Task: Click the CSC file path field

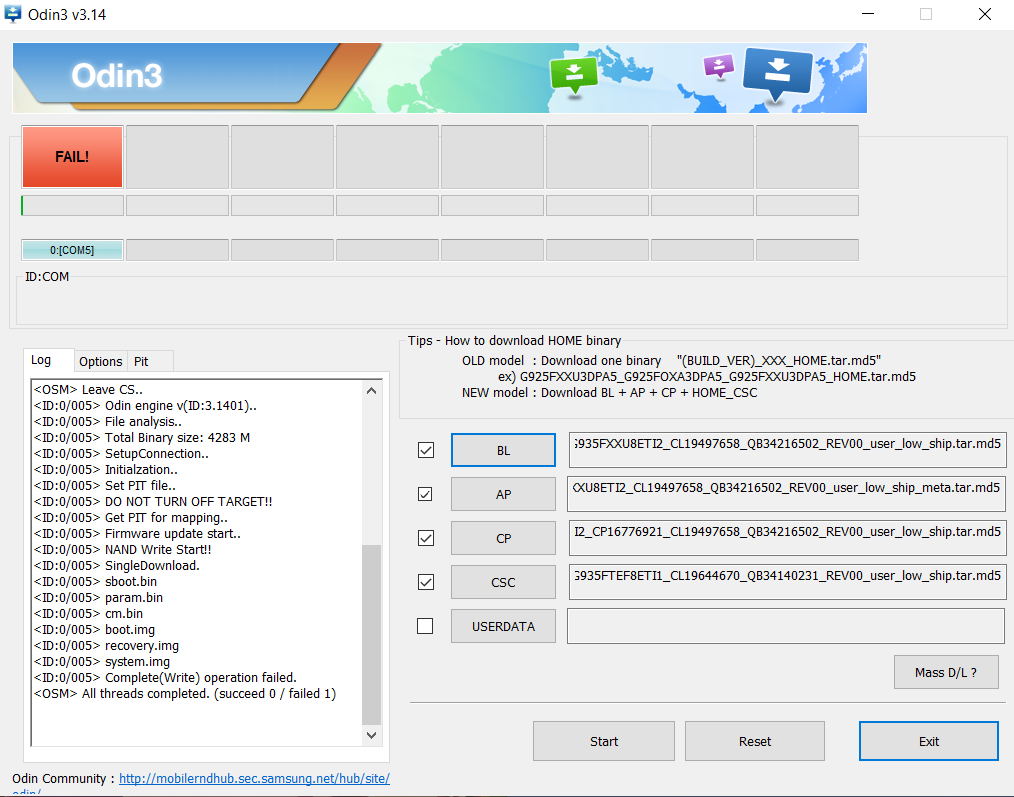Action: pos(787,582)
